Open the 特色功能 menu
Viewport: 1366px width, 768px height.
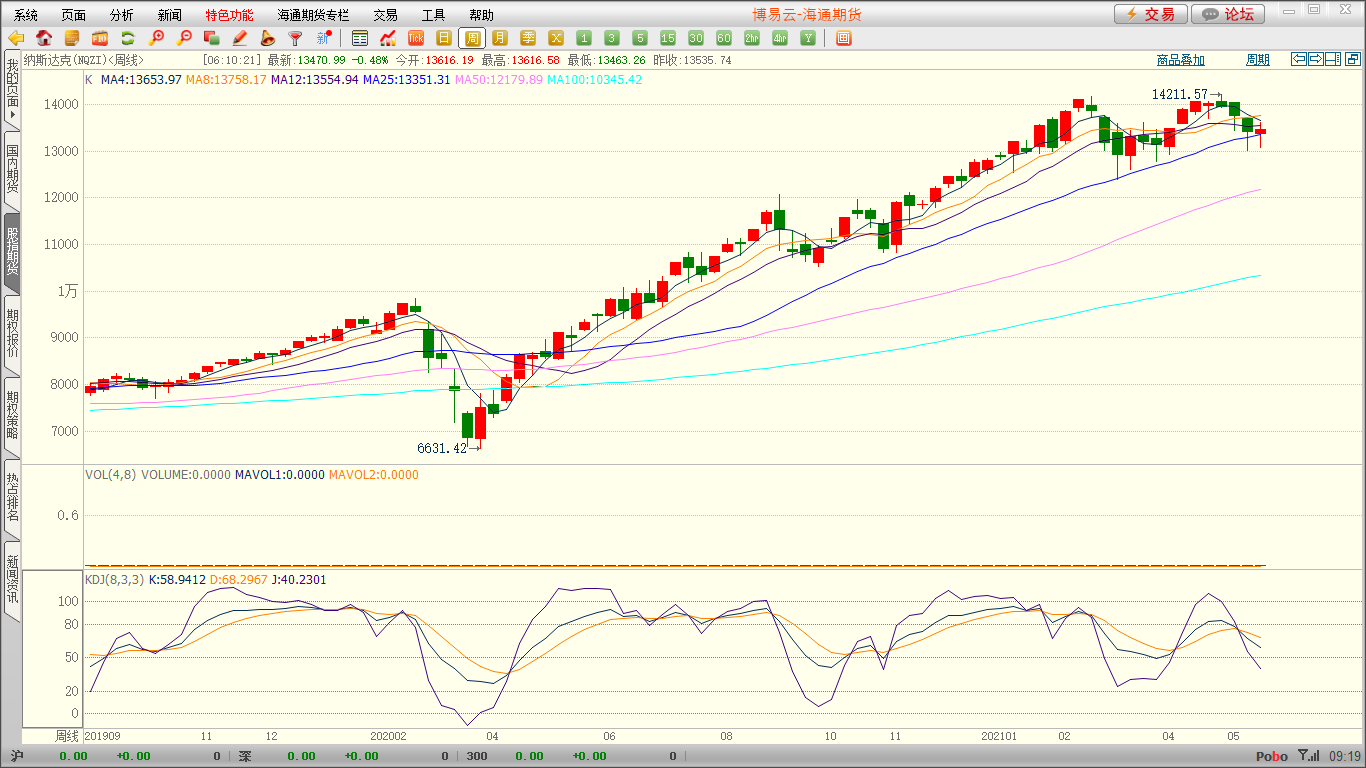pos(230,15)
